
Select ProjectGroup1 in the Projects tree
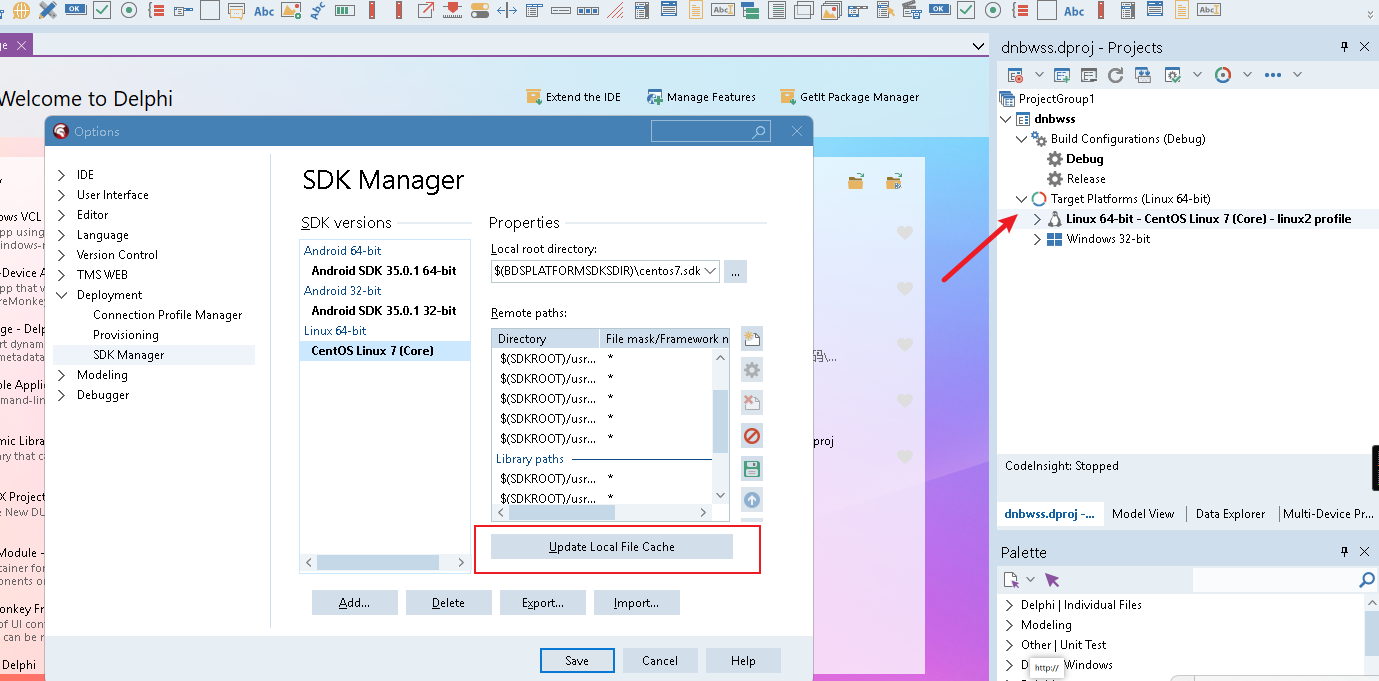pyautogui.click(x=1057, y=99)
